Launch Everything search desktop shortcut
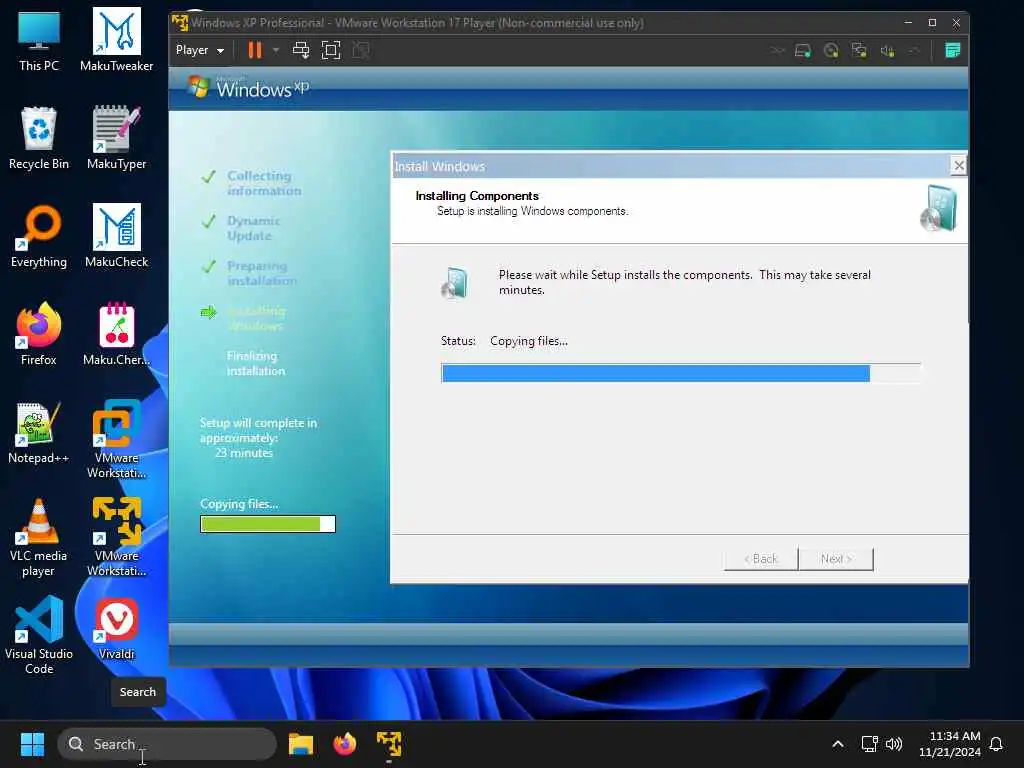The image size is (1024, 768). click(39, 236)
